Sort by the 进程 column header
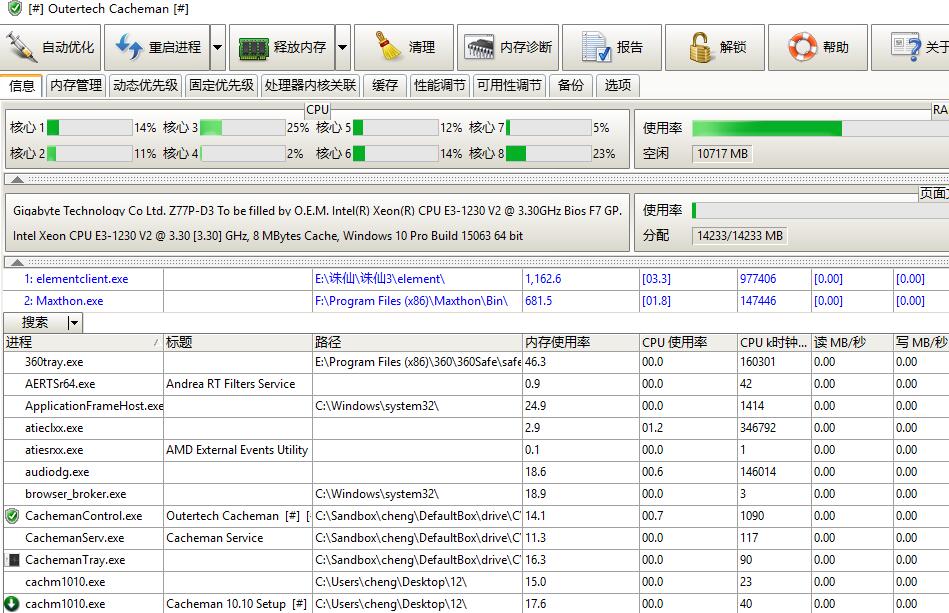This screenshot has width=949, height=613. 84,343
